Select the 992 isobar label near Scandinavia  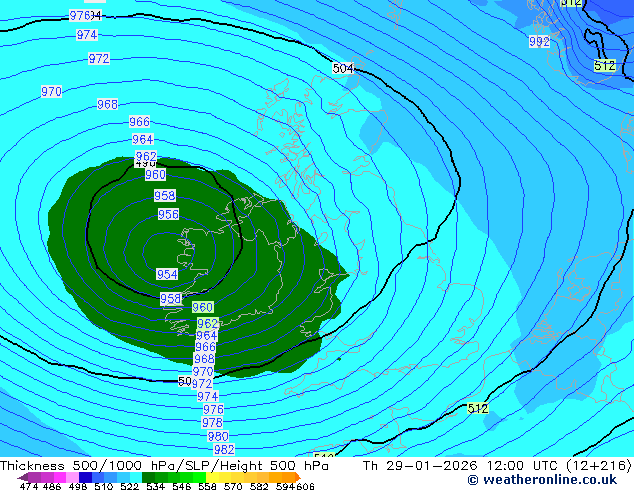(x=539, y=42)
